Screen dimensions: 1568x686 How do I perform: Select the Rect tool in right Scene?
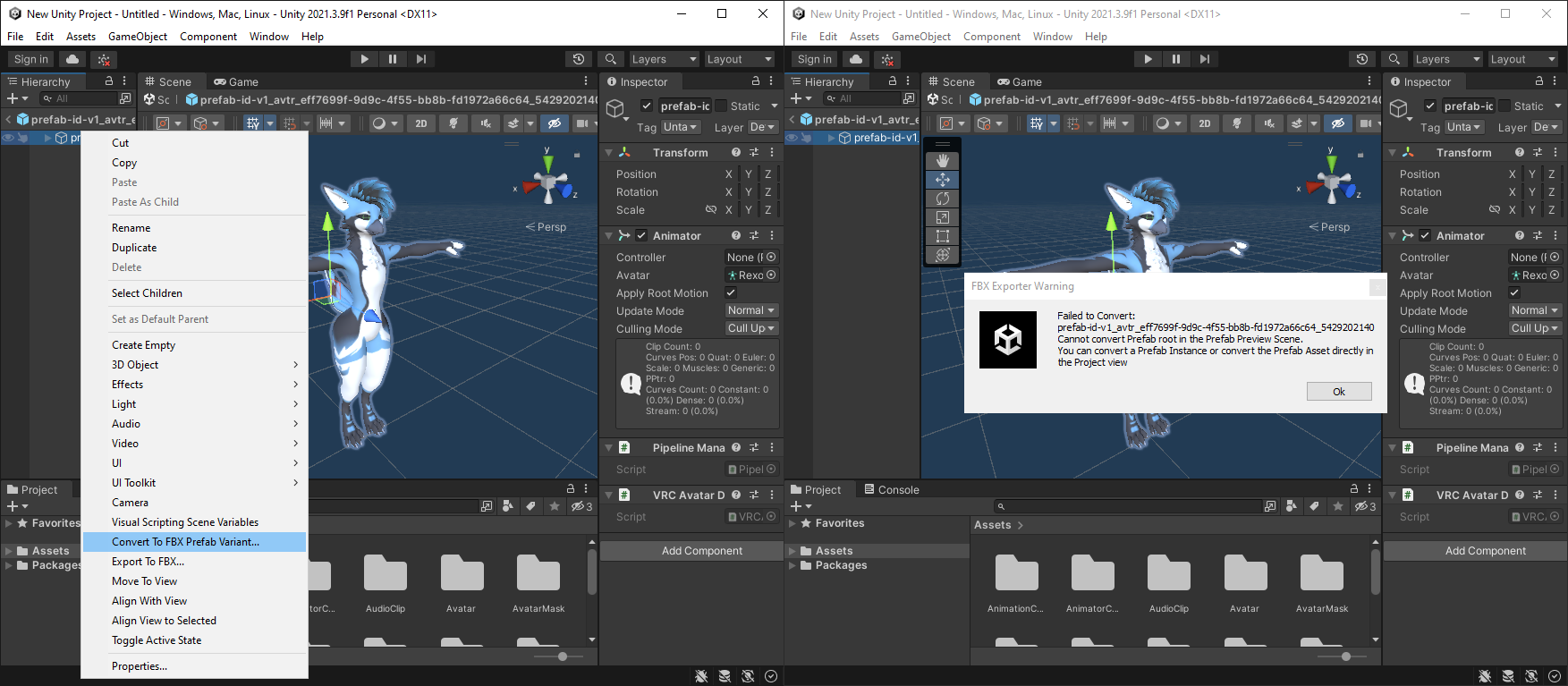point(943,236)
